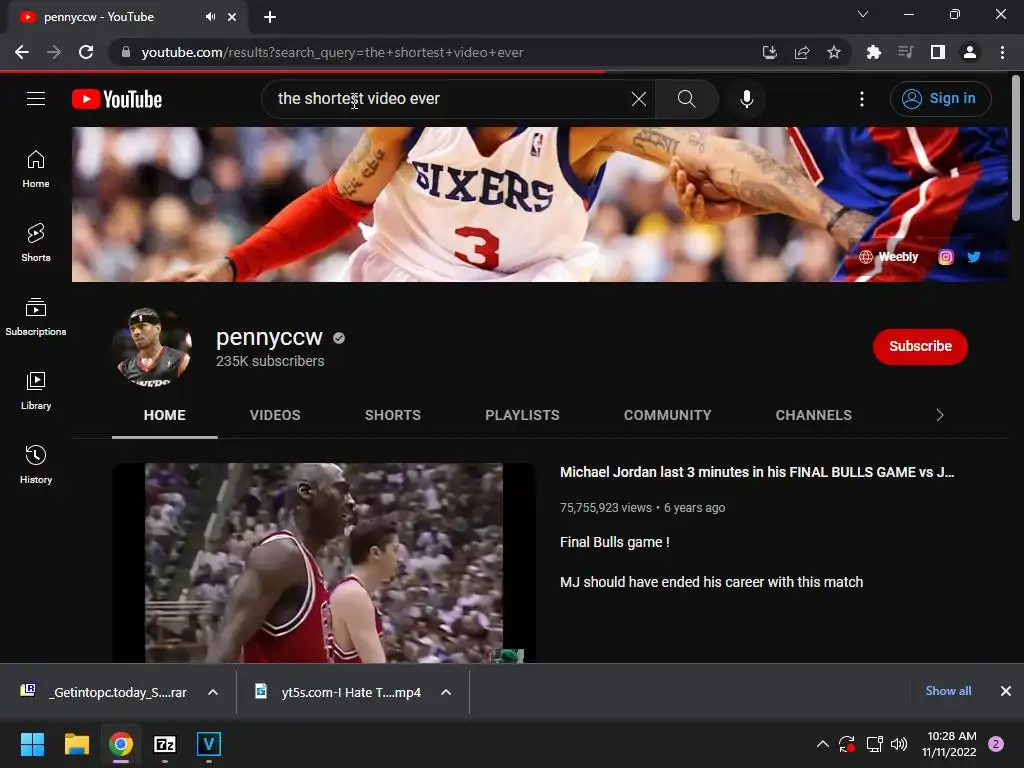Open the downloaded yt5s.com mp4 file
This screenshot has width=1024, height=768.
point(338,692)
